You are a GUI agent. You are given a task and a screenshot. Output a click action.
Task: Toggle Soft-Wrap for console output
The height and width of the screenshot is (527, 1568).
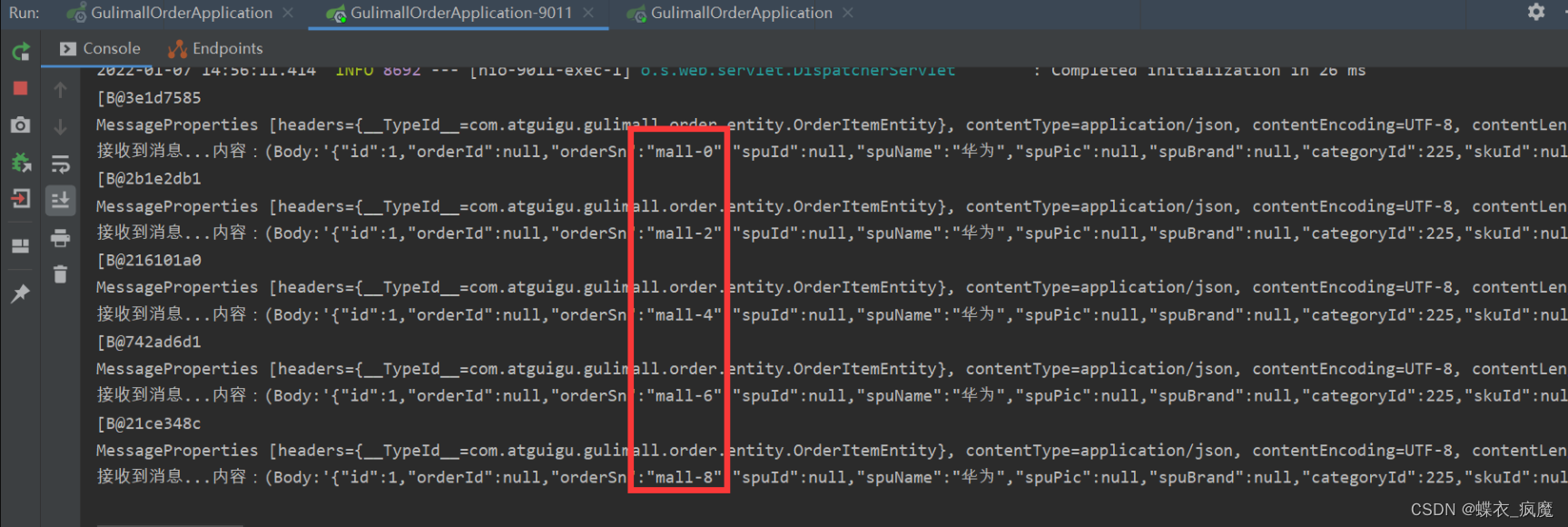click(60, 164)
